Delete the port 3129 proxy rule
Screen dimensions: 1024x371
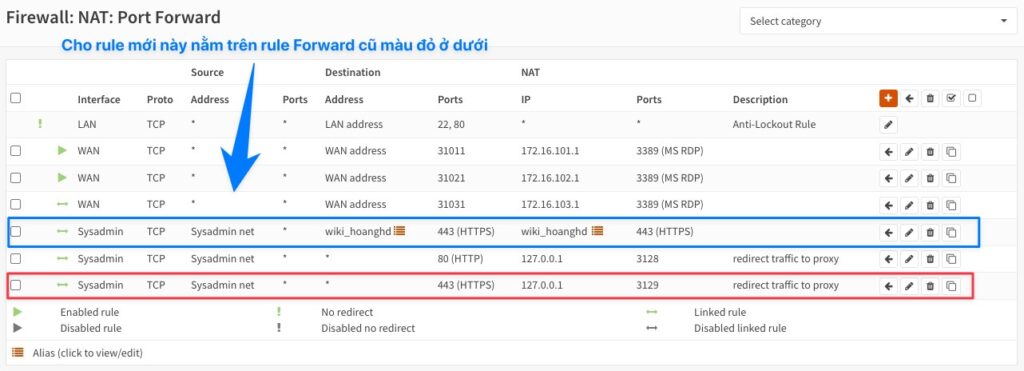point(931,286)
